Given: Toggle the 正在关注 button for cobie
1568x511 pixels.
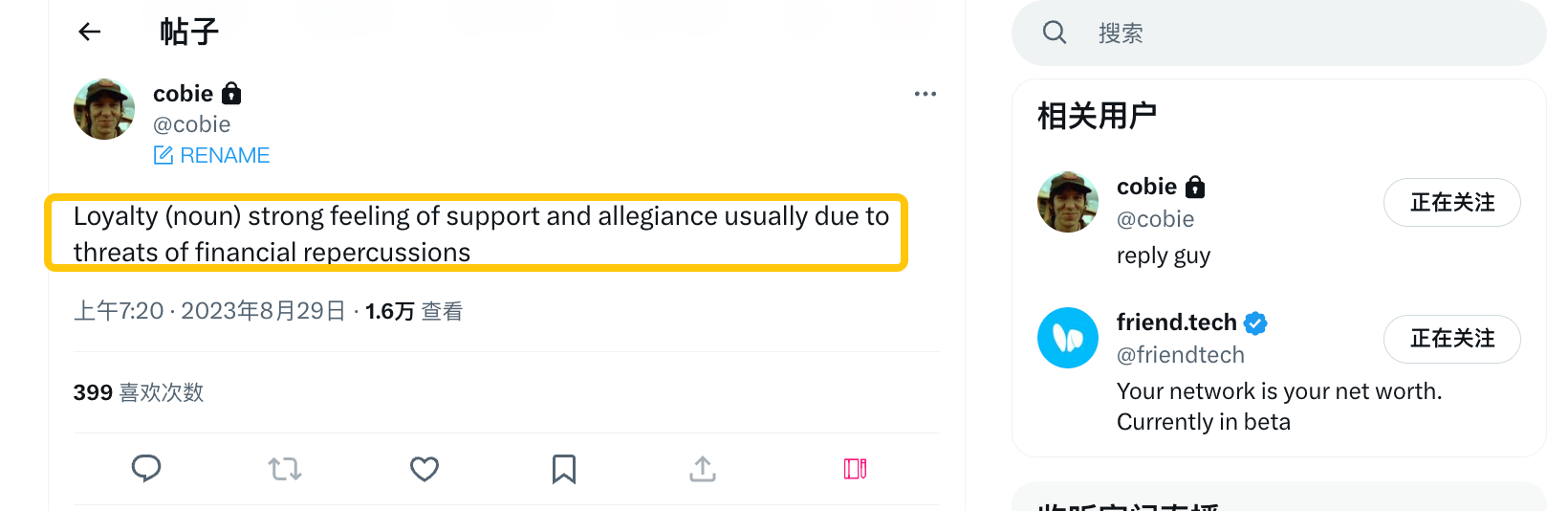Looking at the screenshot, I should point(1451,203).
